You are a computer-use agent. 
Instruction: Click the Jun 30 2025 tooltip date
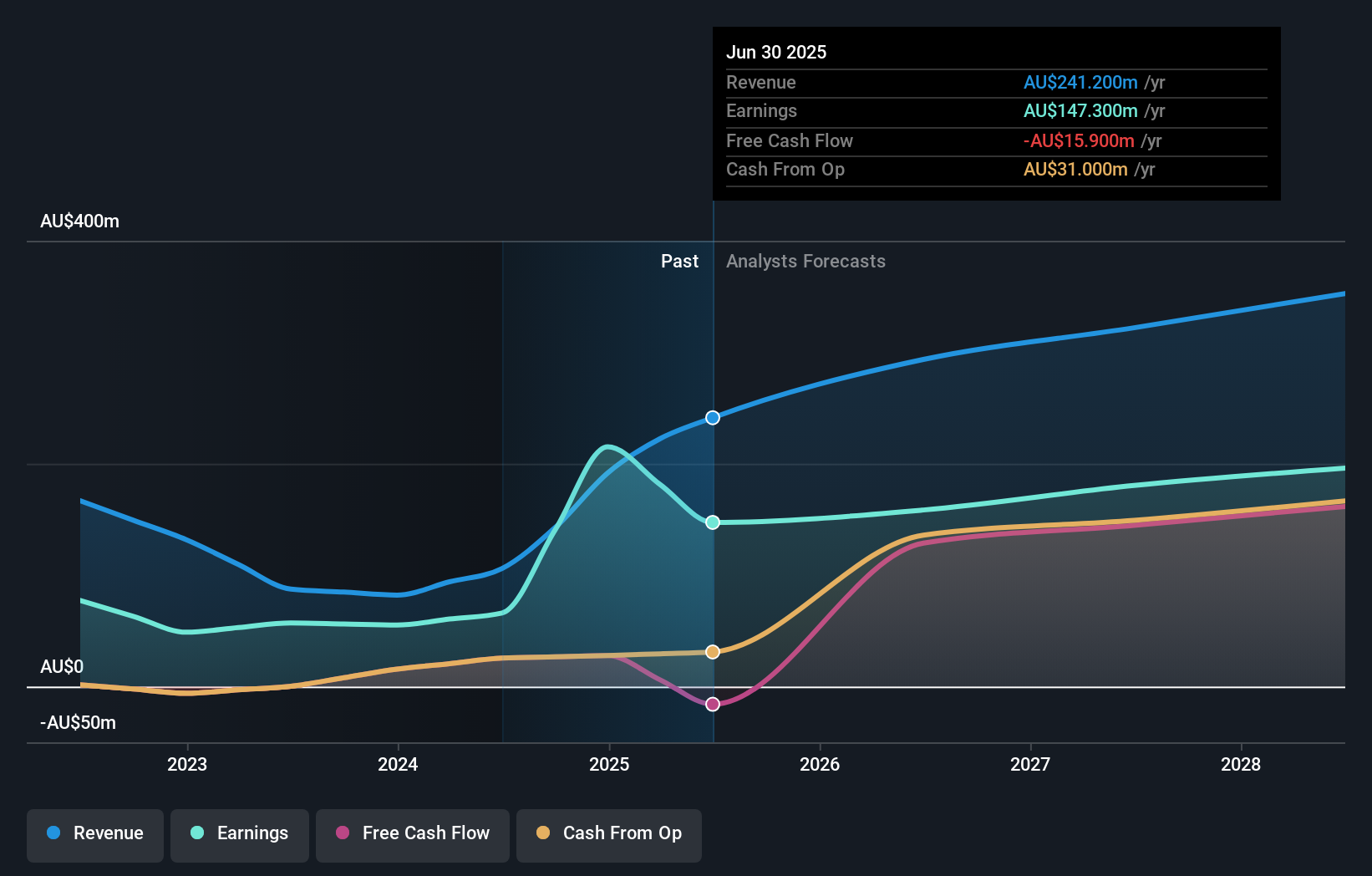[x=776, y=52]
